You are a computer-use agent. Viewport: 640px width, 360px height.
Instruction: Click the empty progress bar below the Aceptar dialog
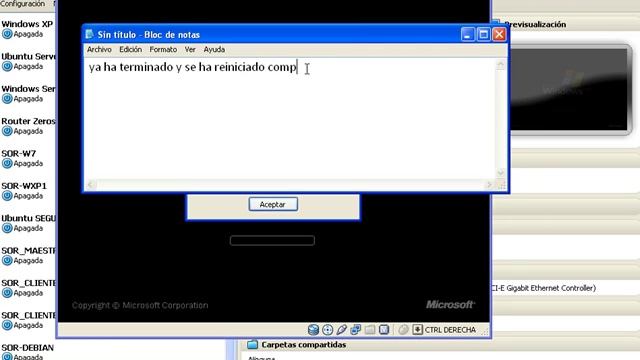(x=272, y=240)
